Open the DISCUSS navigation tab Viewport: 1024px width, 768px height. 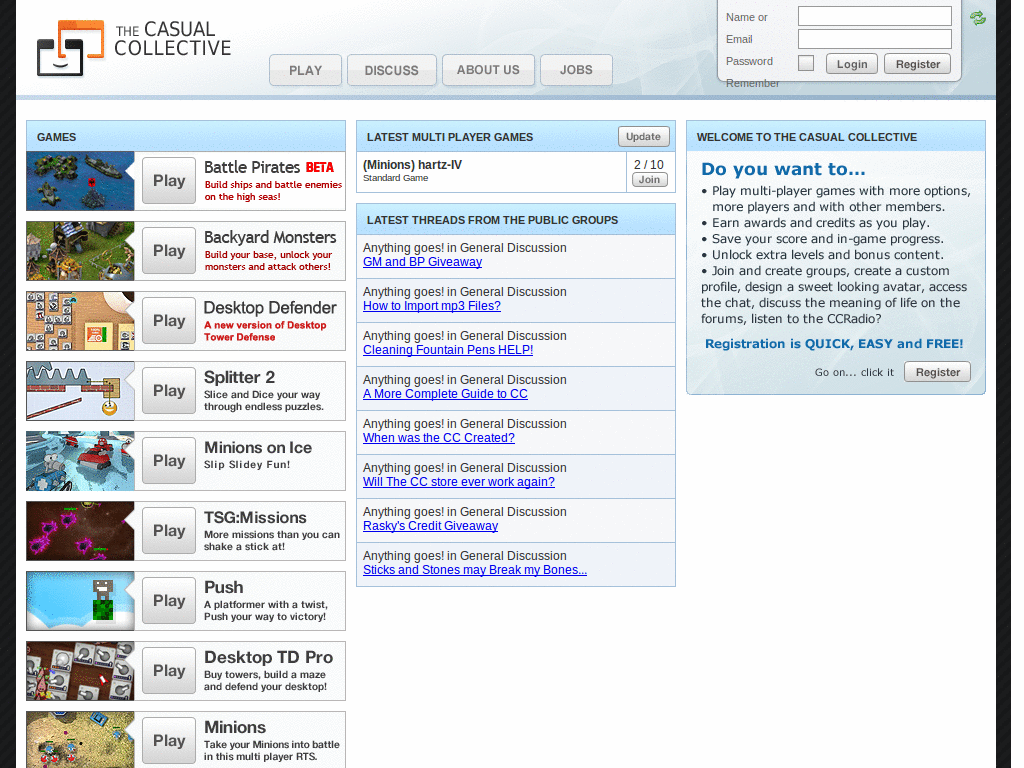[391, 70]
